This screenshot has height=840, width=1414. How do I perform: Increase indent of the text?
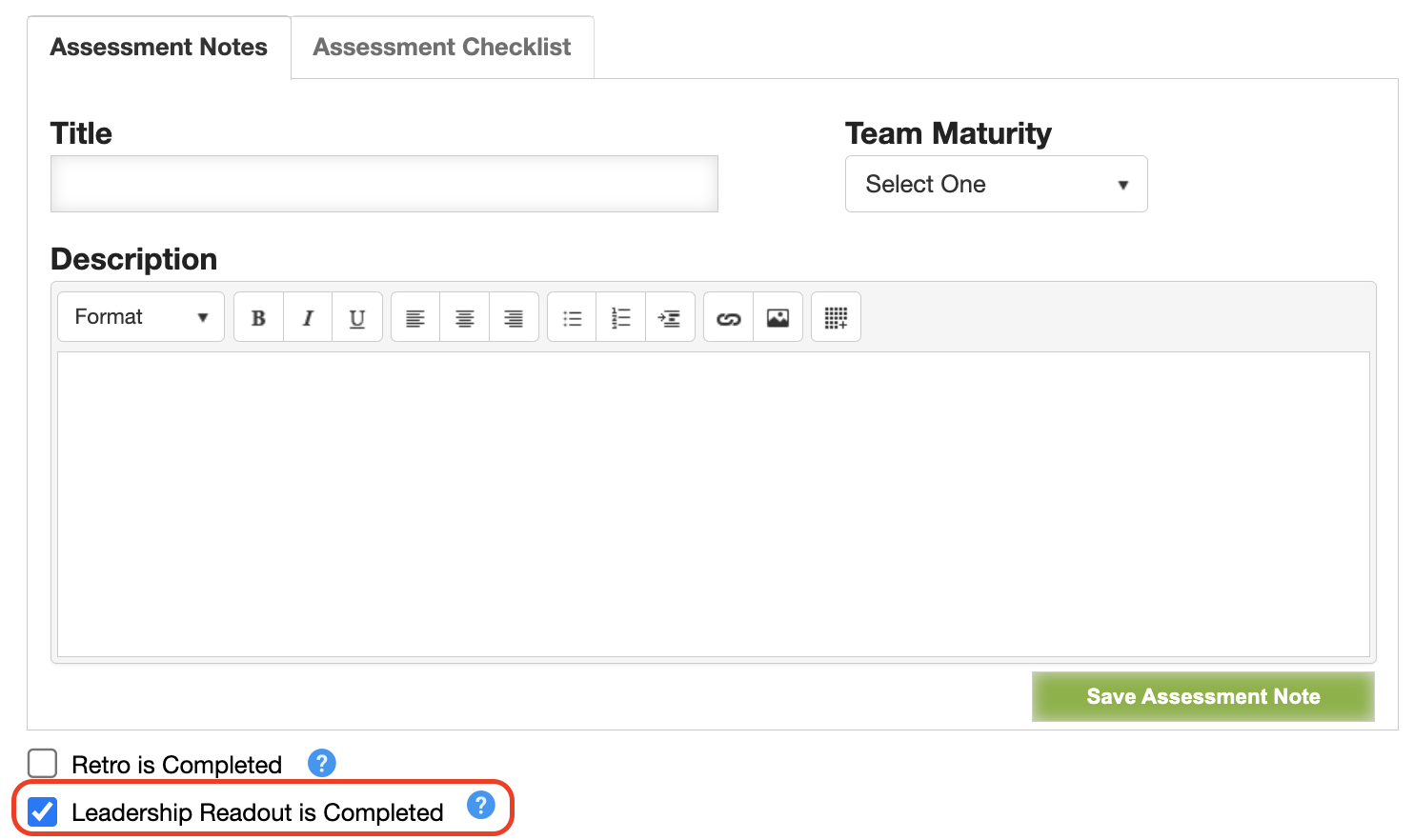coord(670,317)
